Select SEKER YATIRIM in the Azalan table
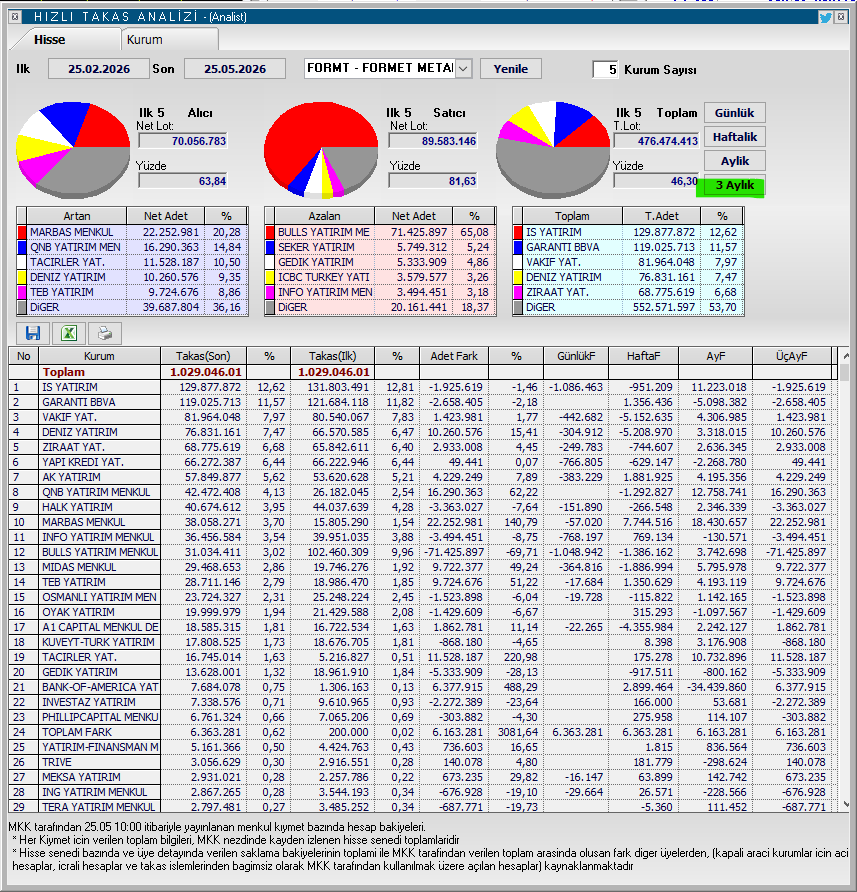Screen dimensions: 857x892 click(380, 247)
